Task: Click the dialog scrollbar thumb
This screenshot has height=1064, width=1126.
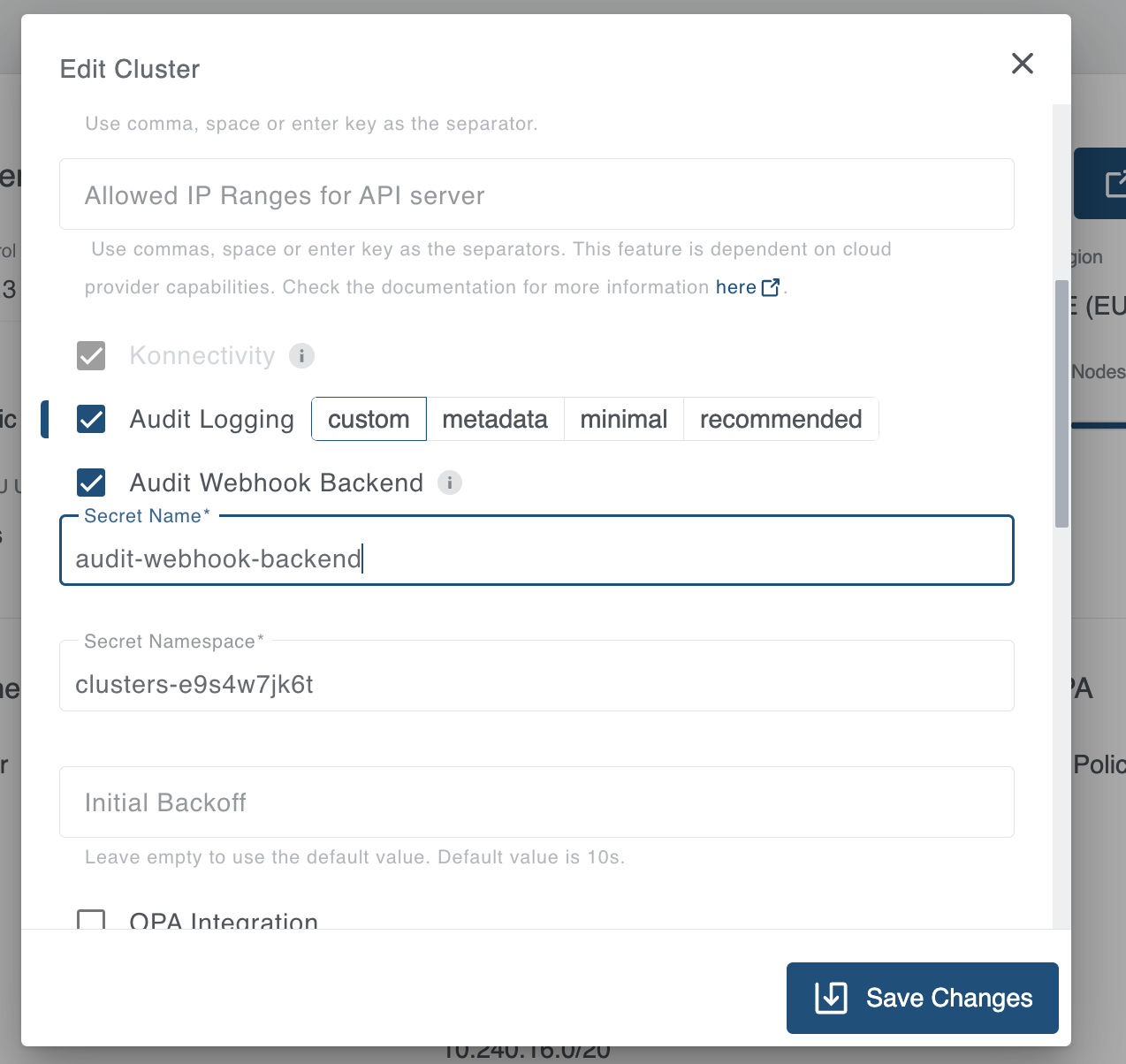Action: [1061, 407]
